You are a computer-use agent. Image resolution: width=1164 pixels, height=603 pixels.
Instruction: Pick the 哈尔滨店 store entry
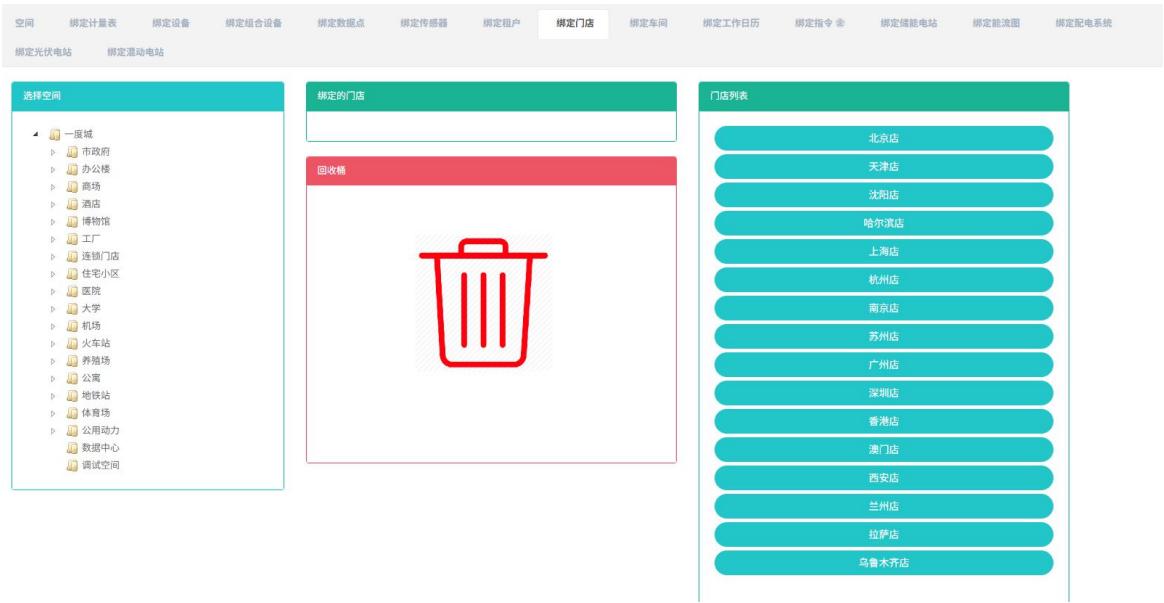click(x=883, y=223)
